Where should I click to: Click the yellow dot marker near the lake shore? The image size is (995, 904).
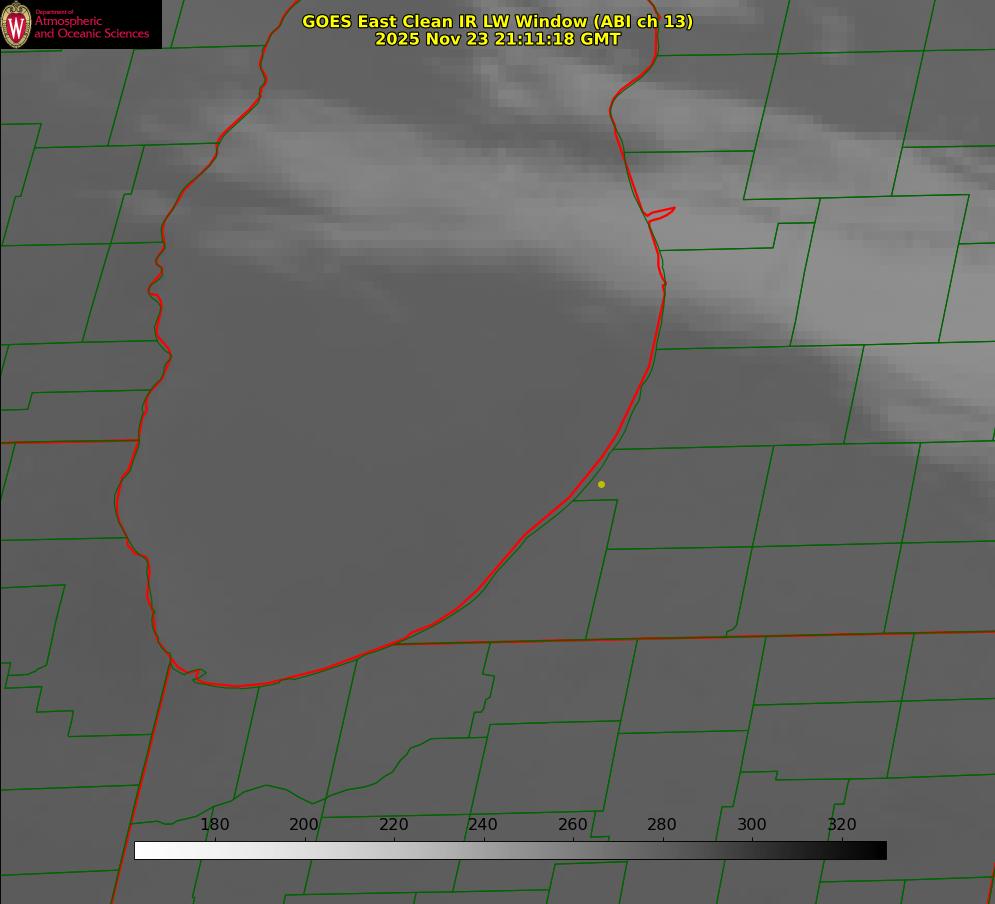601,485
